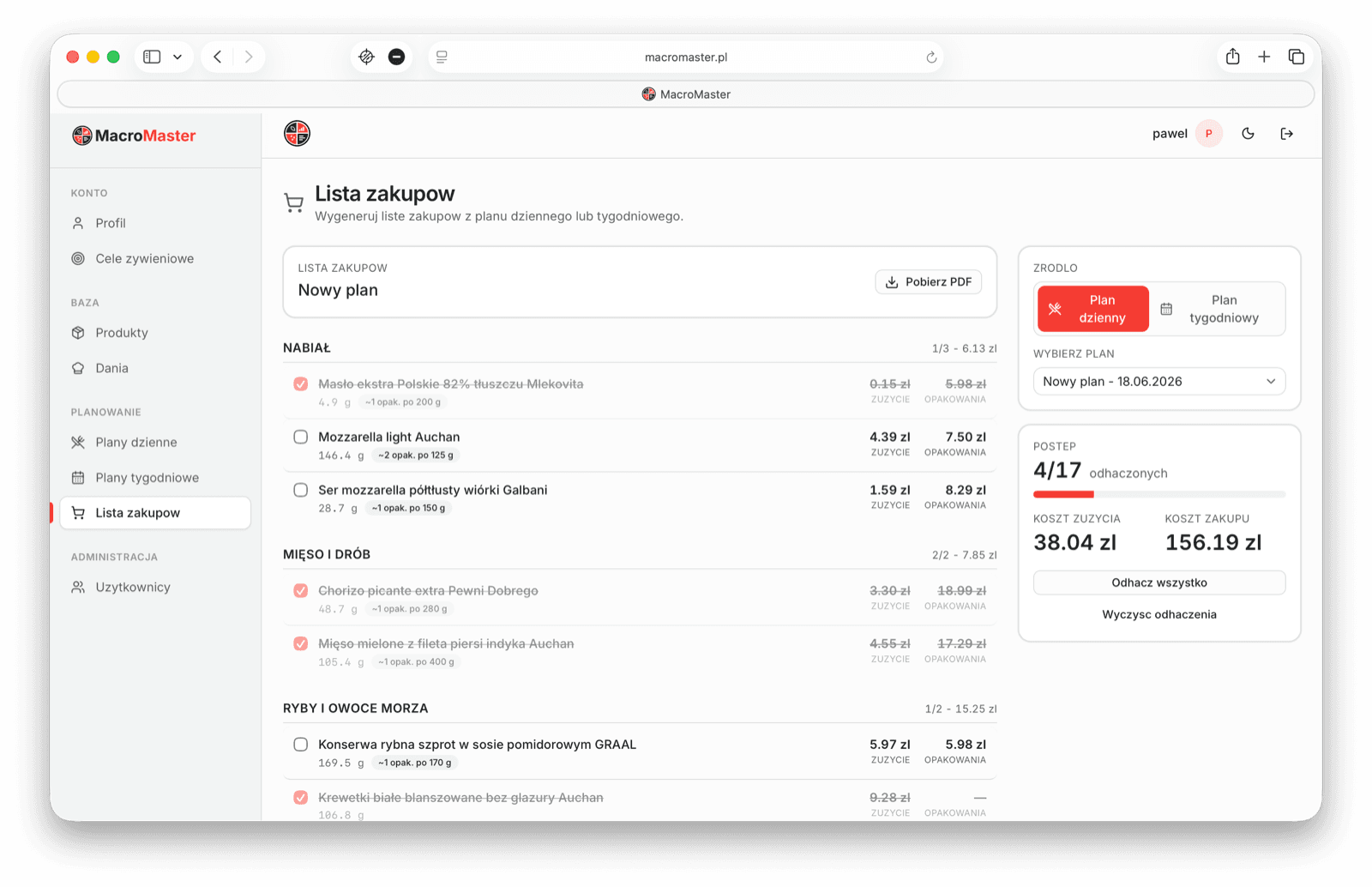
Task: Click the extension icon next to the navigation arrows
Action: tap(366, 57)
